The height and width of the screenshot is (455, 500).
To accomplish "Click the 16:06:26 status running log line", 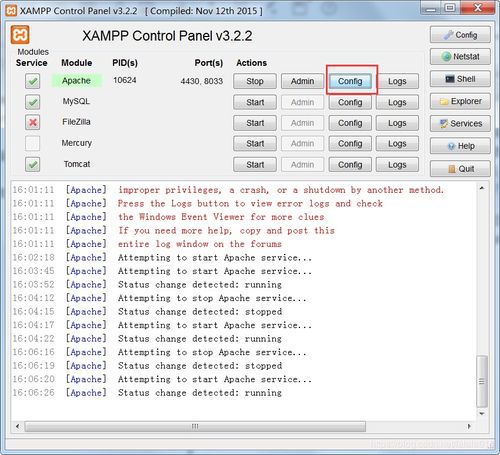I will (x=147, y=393).
